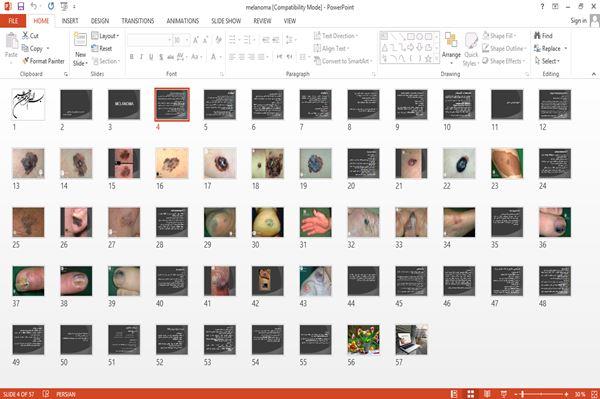Image resolution: width=600 pixels, height=399 pixels.
Task: Select slide 13 thumbnail
Action: pyautogui.click(x=28, y=163)
